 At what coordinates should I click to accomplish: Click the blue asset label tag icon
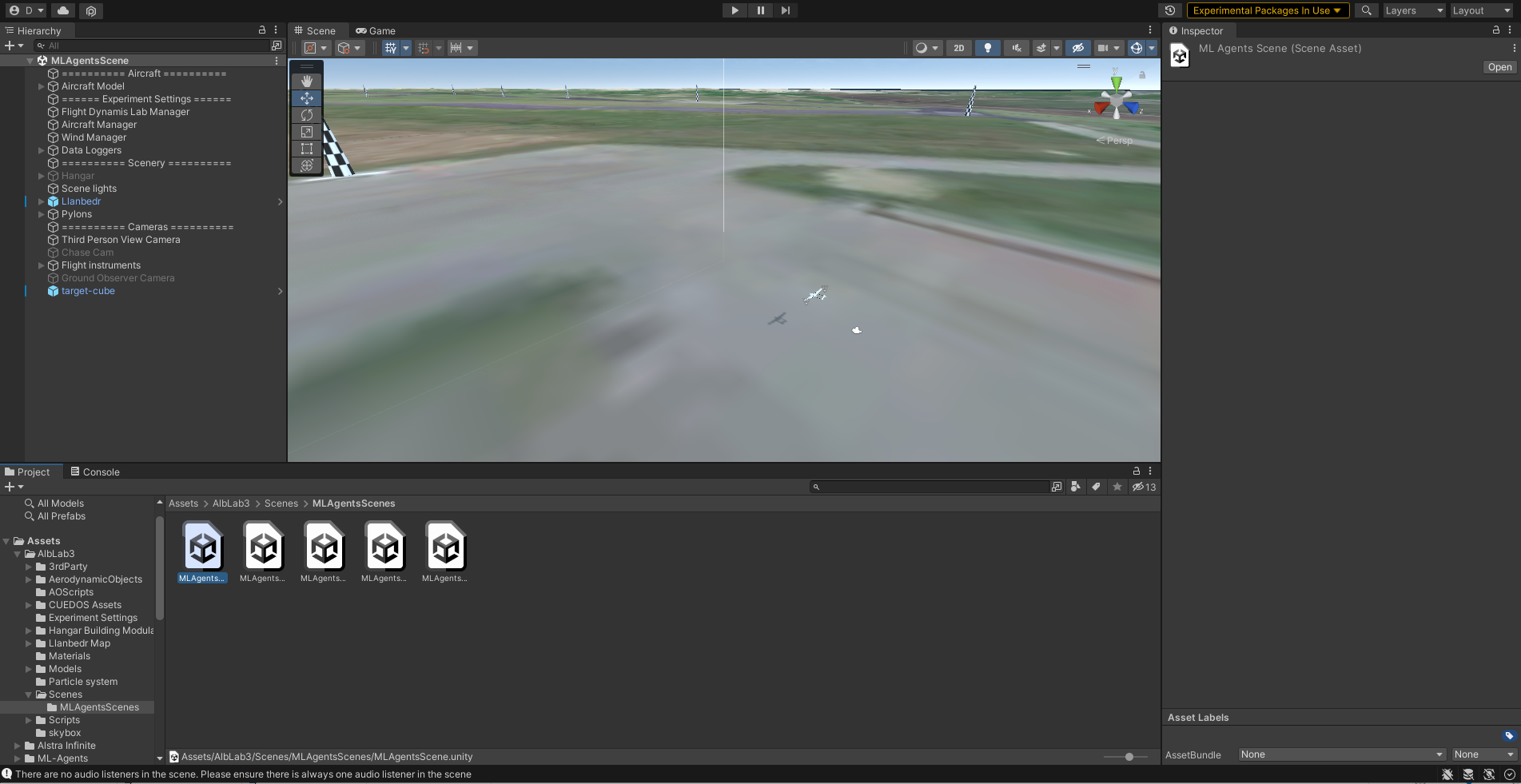pyautogui.click(x=1509, y=736)
